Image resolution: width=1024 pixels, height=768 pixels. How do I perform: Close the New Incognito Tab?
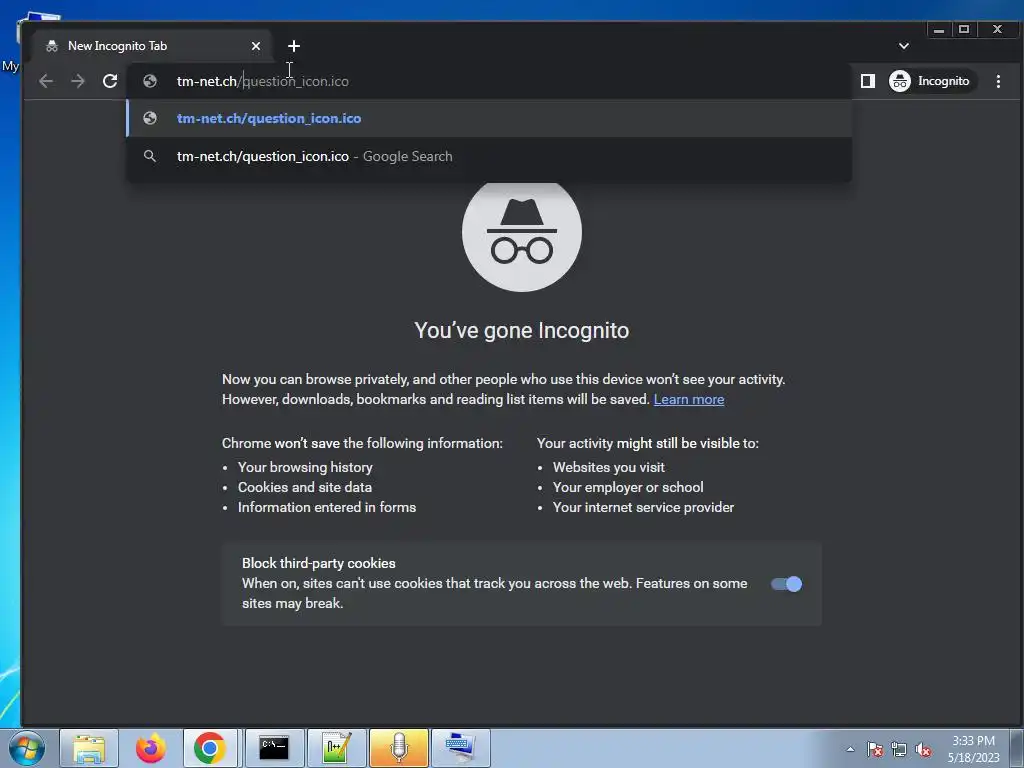(x=256, y=46)
